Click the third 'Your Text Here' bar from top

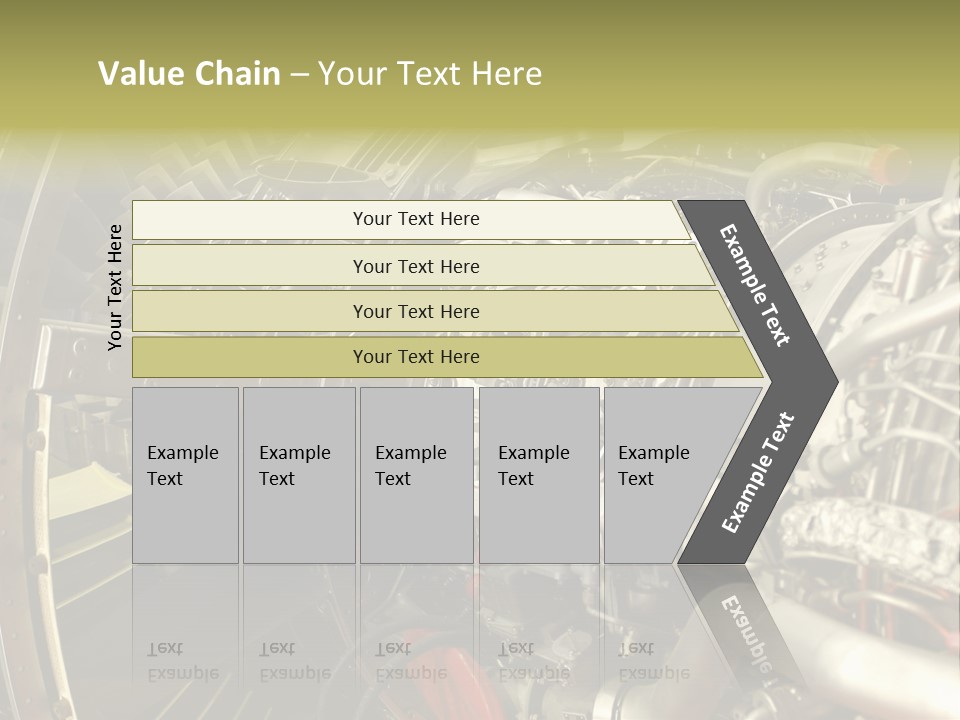pyautogui.click(x=416, y=311)
